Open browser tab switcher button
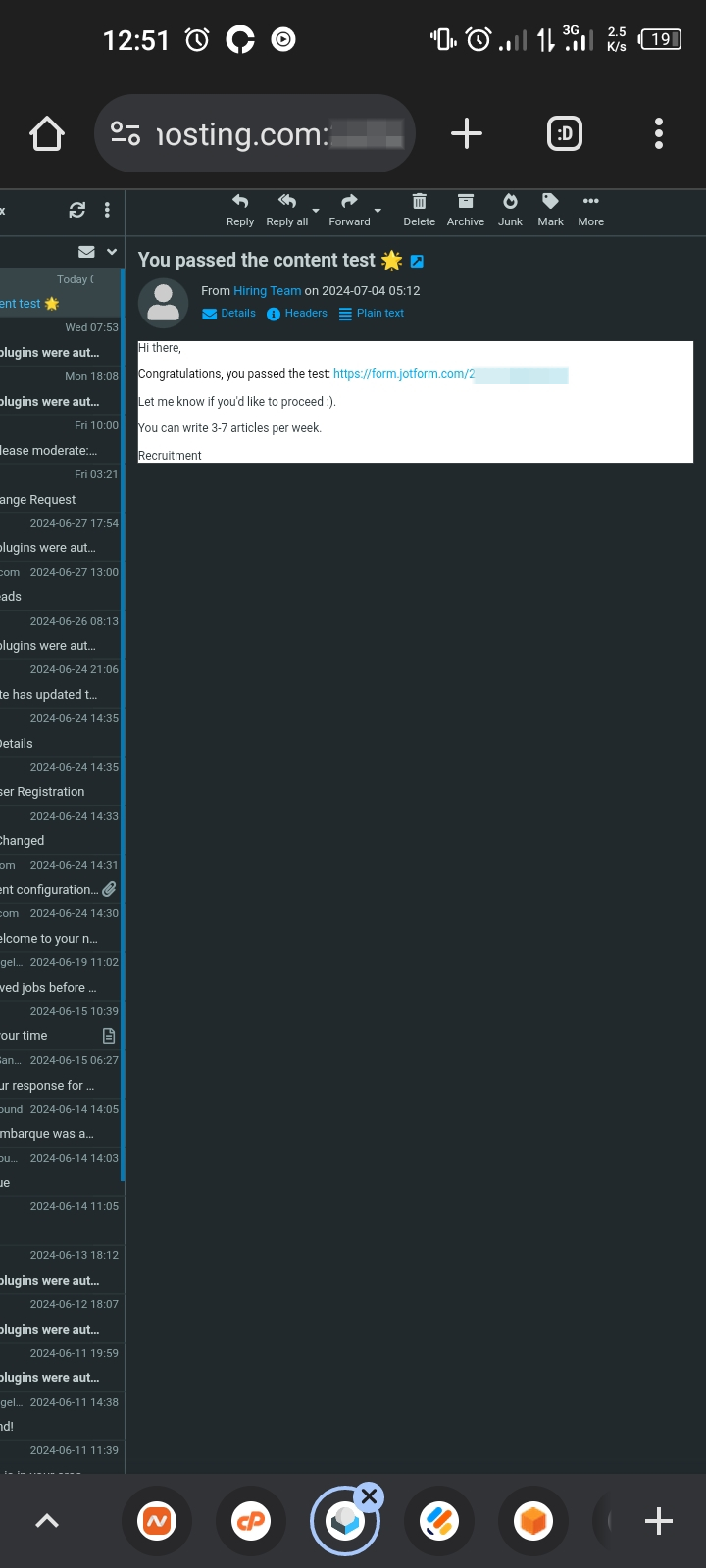Image resolution: width=706 pixels, height=1568 pixels. pyautogui.click(x=564, y=133)
